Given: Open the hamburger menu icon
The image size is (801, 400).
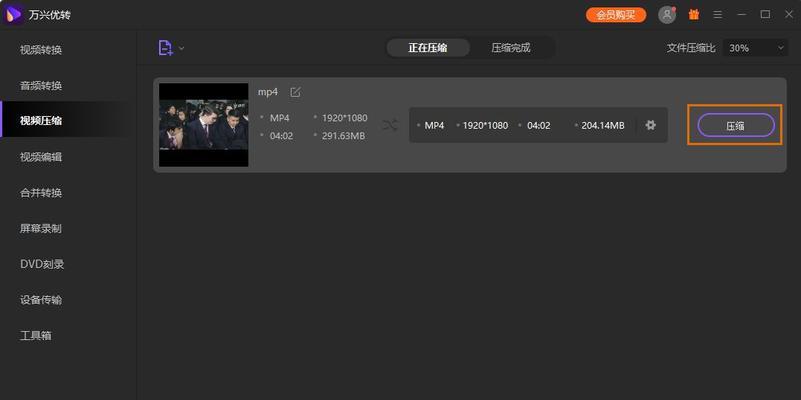Looking at the screenshot, I should [x=718, y=15].
